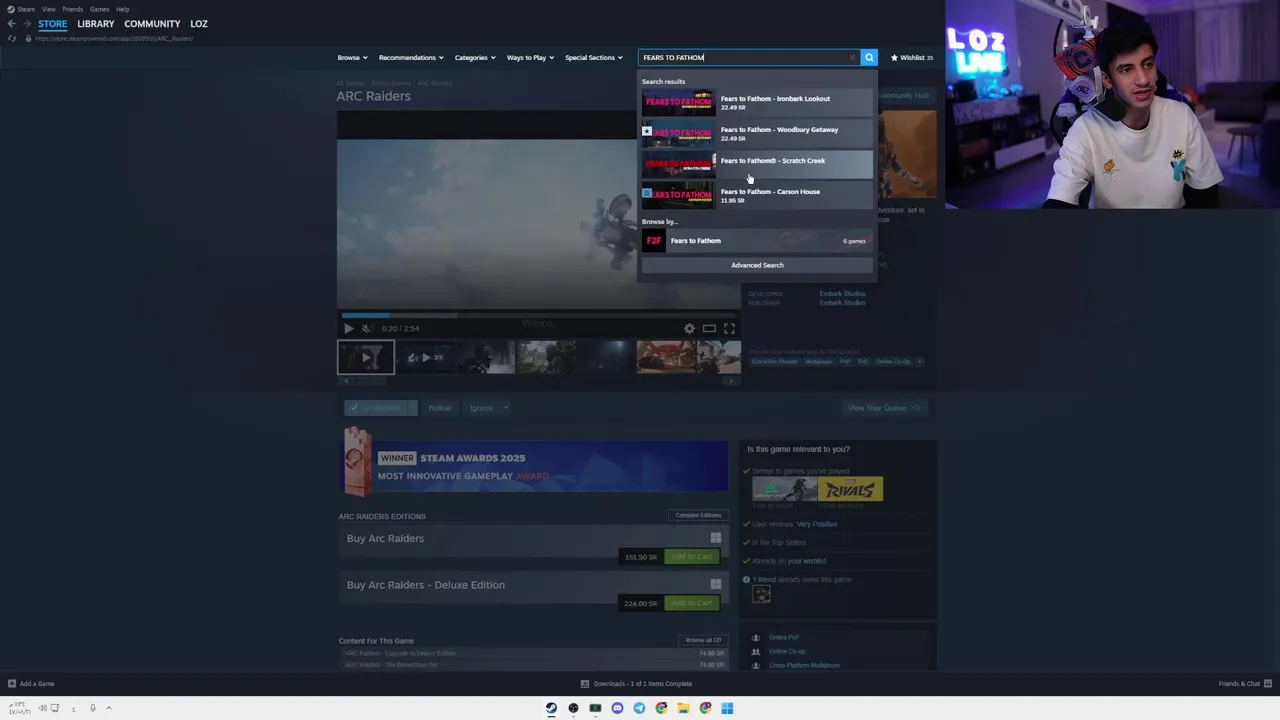Enter fullscreen on the trailer
This screenshot has height=720, width=1280.
(729, 328)
